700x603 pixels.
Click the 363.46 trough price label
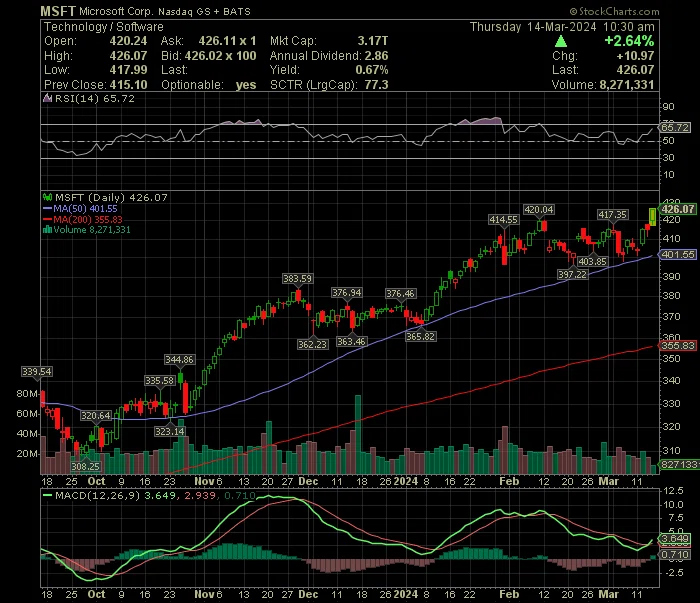[x=351, y=341]
